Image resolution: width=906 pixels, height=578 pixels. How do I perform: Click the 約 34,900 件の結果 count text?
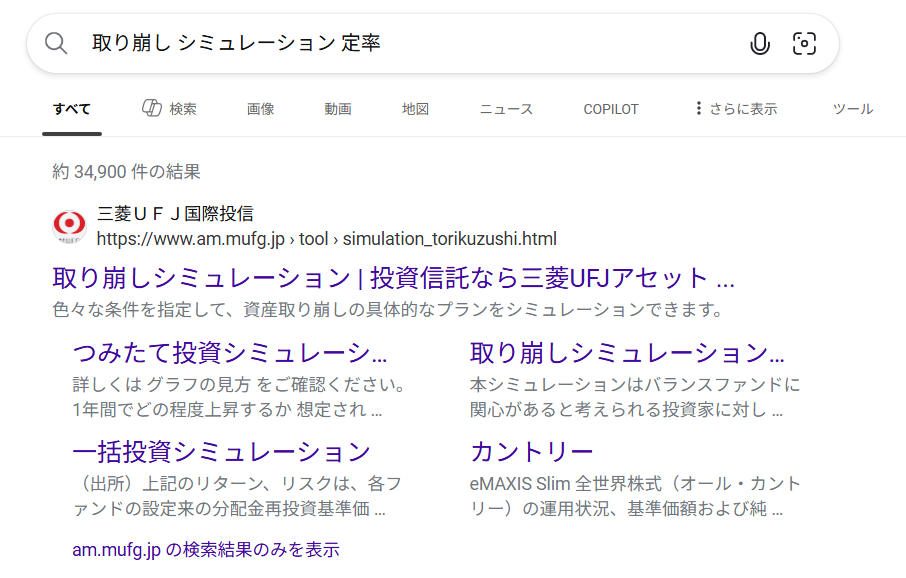click(127, 172)
